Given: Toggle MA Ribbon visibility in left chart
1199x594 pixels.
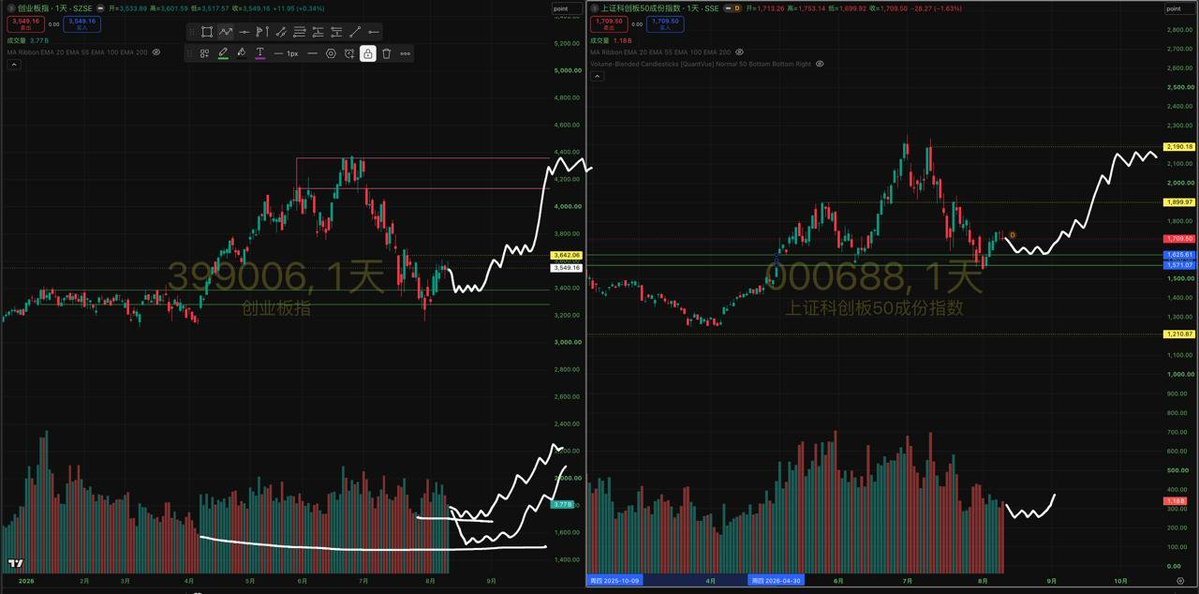Looking at the screenshot, I should tap(156, 52).
